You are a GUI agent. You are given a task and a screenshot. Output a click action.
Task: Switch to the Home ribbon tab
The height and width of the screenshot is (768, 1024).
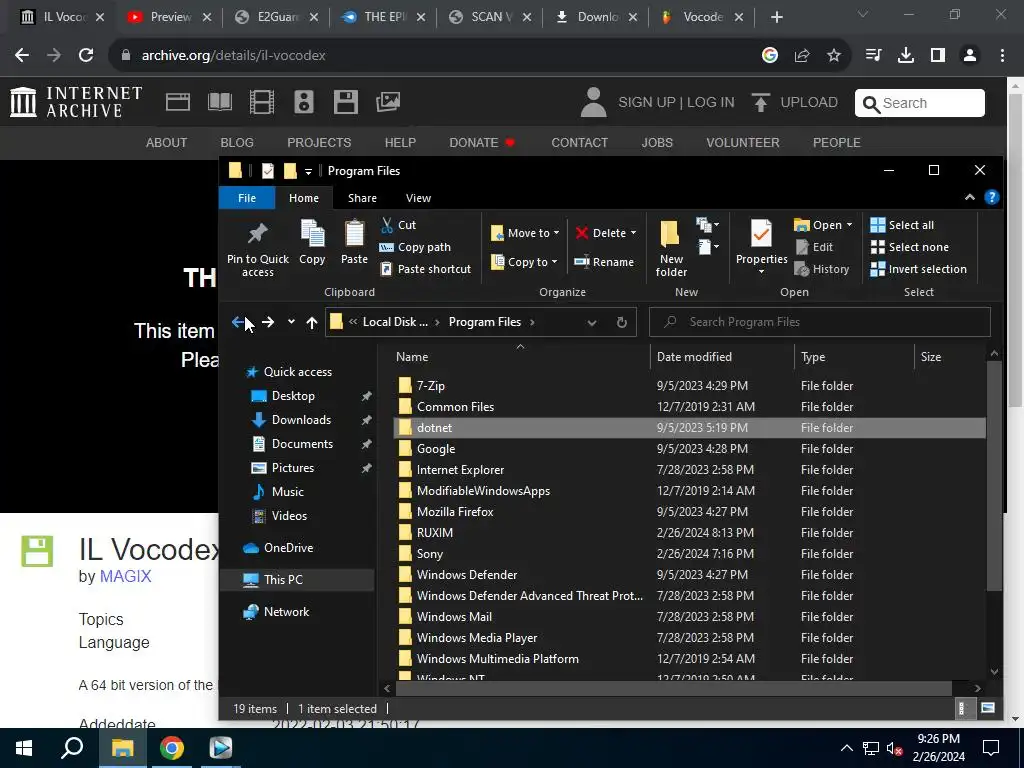304,198
